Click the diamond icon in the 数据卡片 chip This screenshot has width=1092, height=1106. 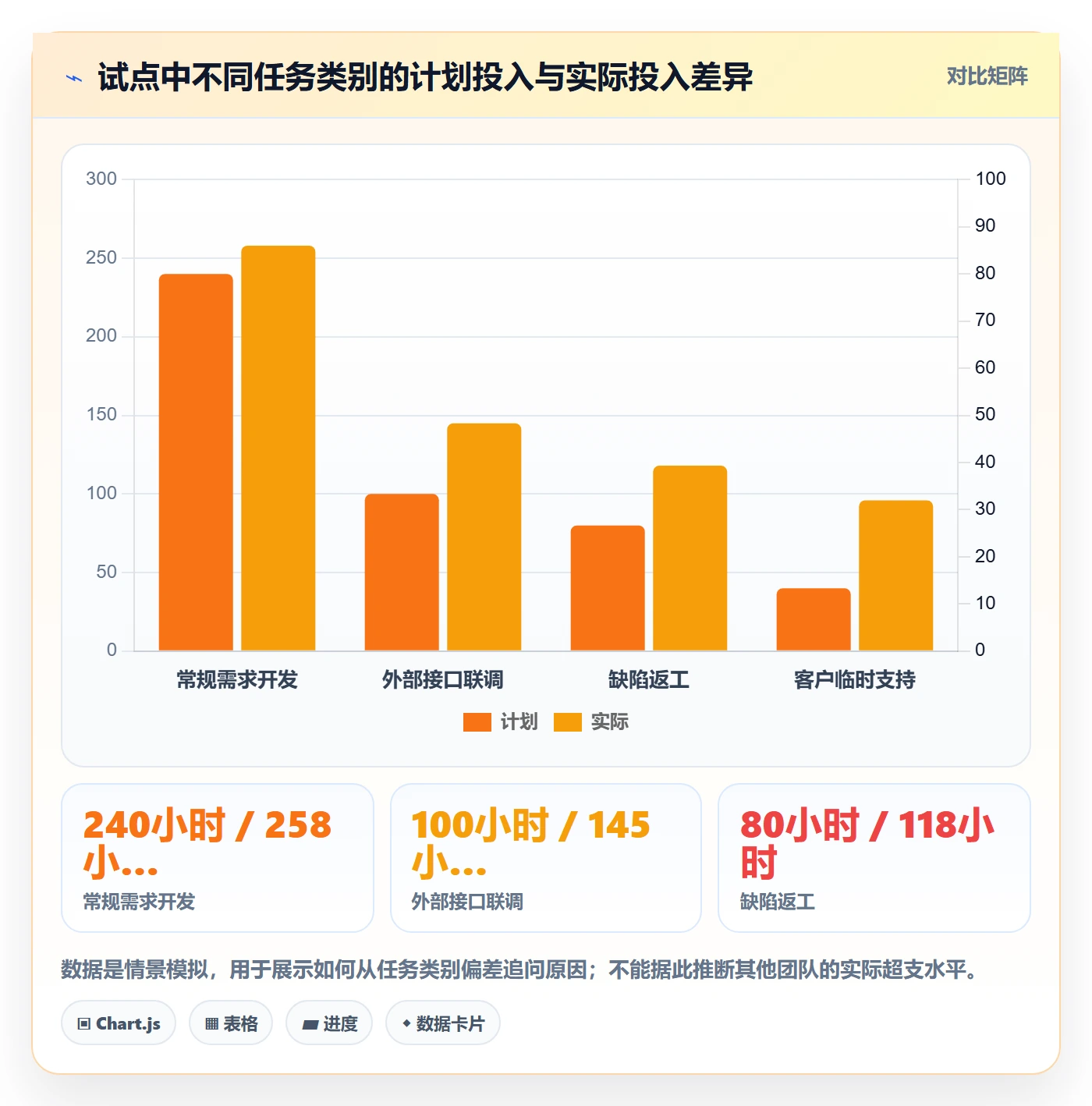pos(406,1023)
